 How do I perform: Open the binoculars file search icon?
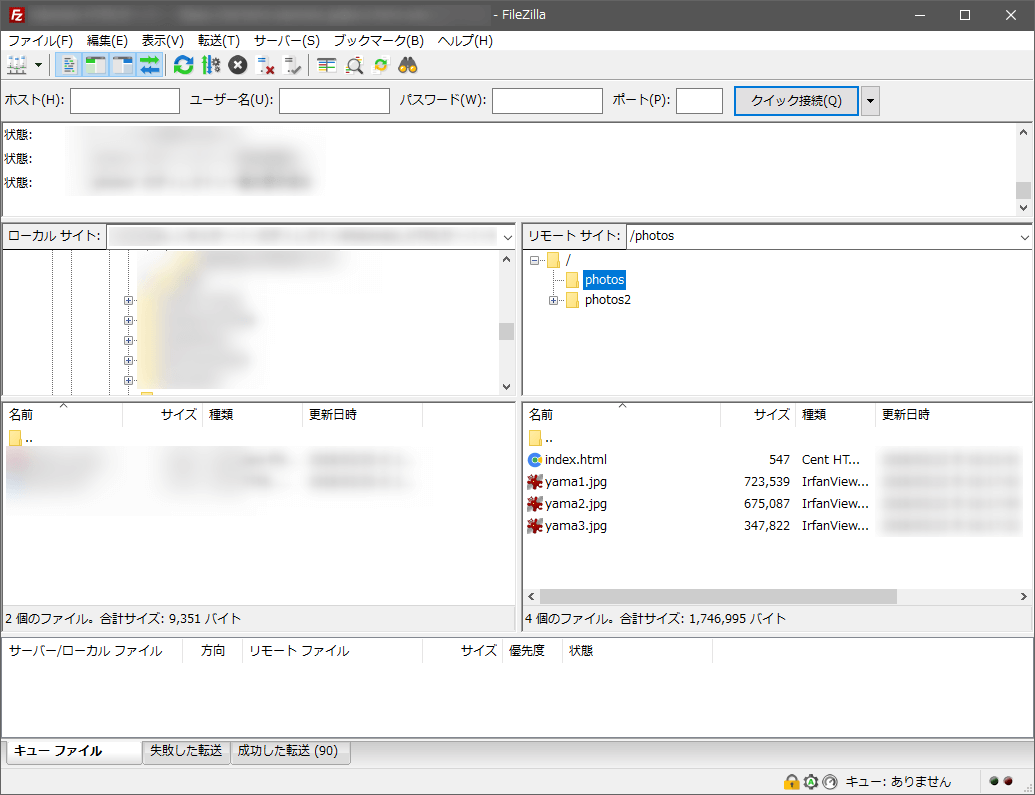[x=408, y=66]
